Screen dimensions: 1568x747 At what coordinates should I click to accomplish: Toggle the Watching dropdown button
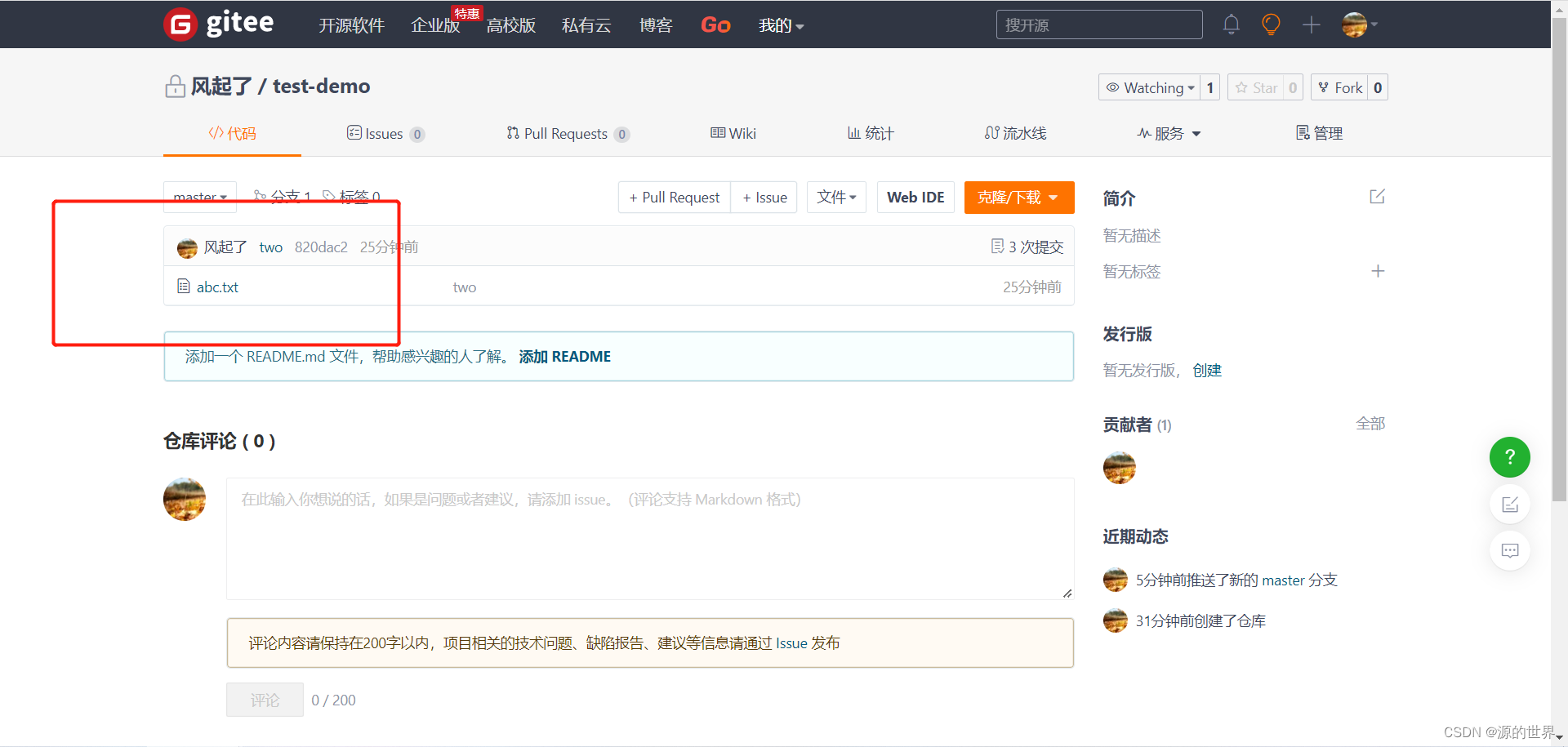pos(1150,87)
